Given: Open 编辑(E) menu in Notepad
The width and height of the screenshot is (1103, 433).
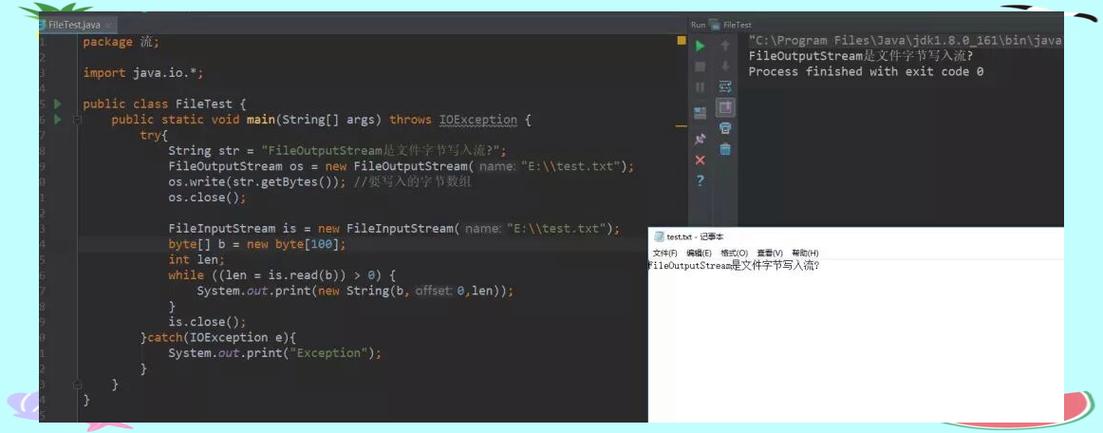Looking at the screenshot, I should point(699,253).
